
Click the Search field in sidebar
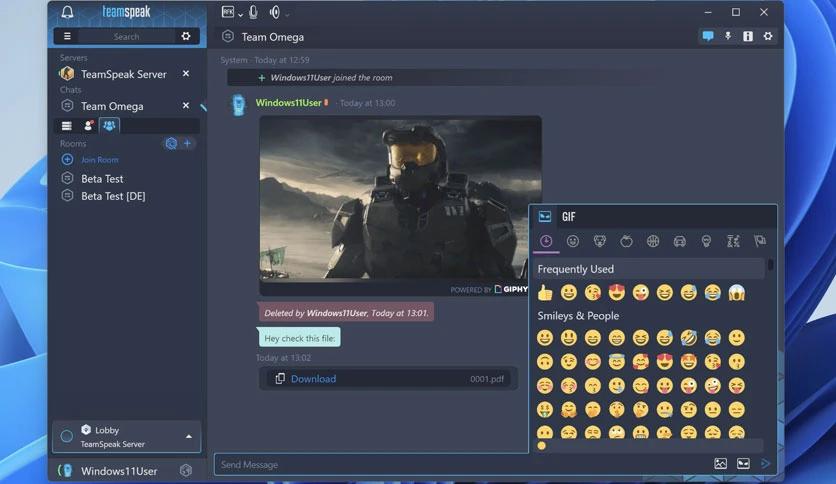[126, 36]
